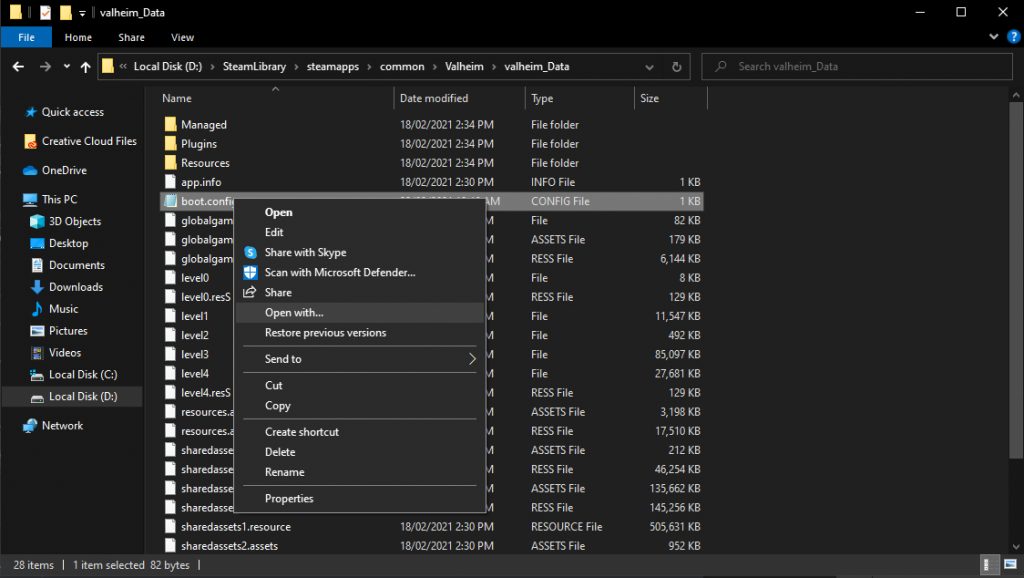
Task: Sort files by Date modified column
Action: [434, 98]
